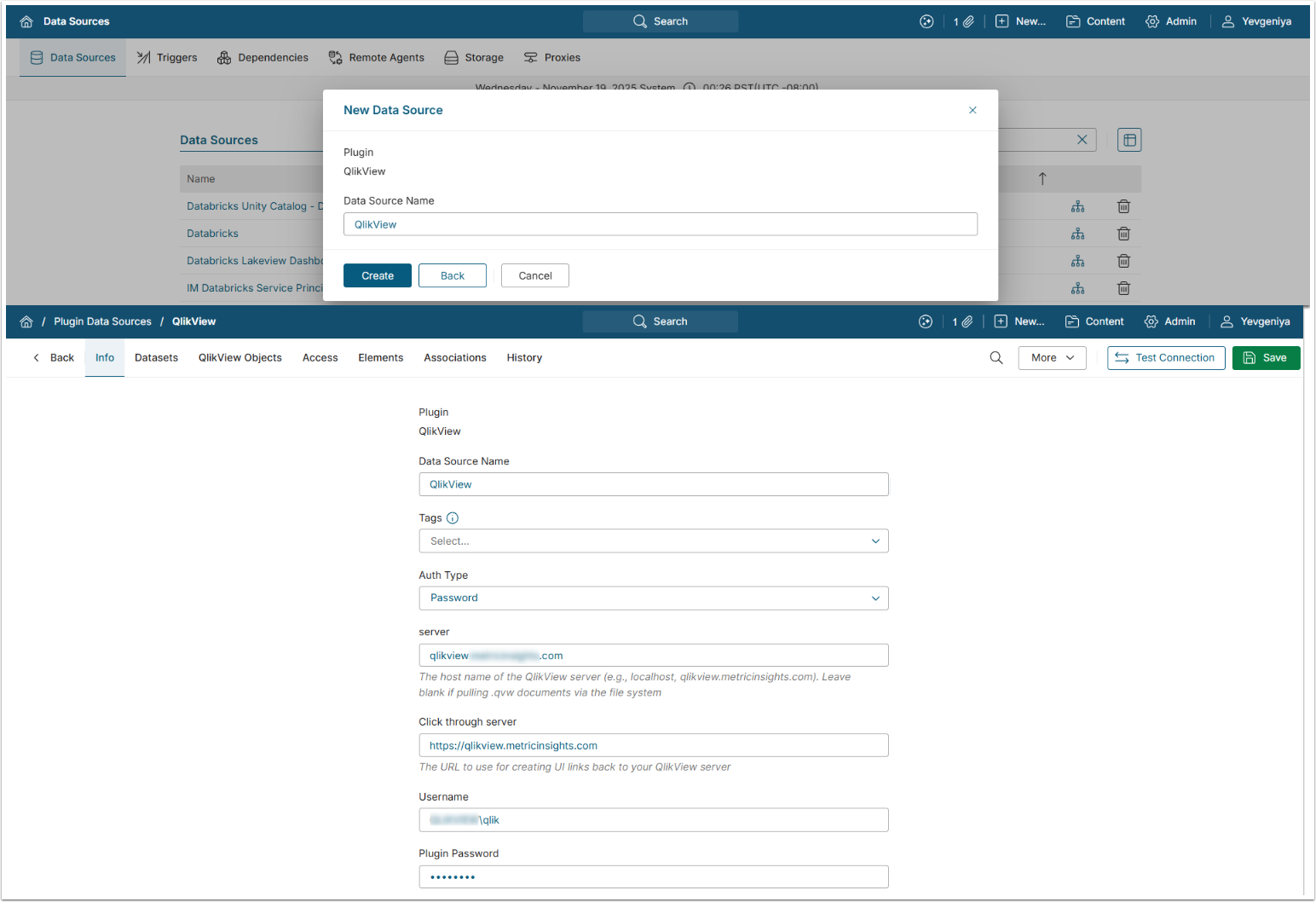Open the Databricks Lakeview Dashboard data source link

pyautogui.click(x=255, y=261)
